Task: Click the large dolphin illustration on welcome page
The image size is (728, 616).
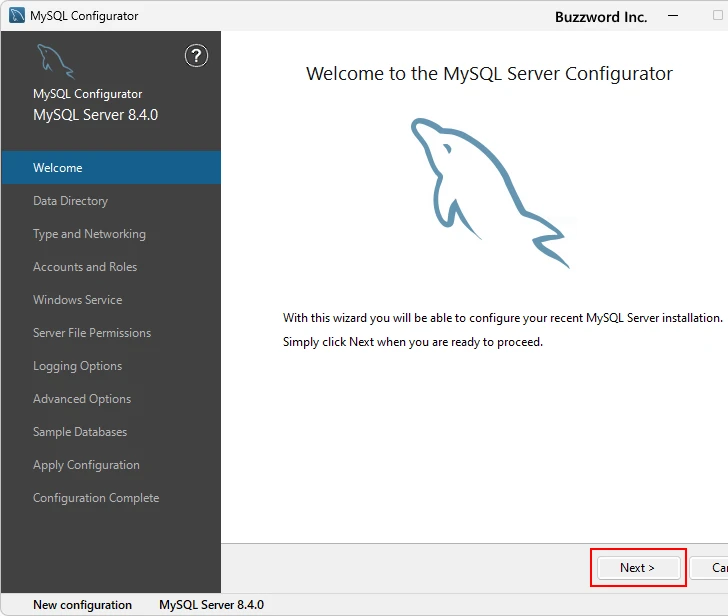Action: coord(490,193)
